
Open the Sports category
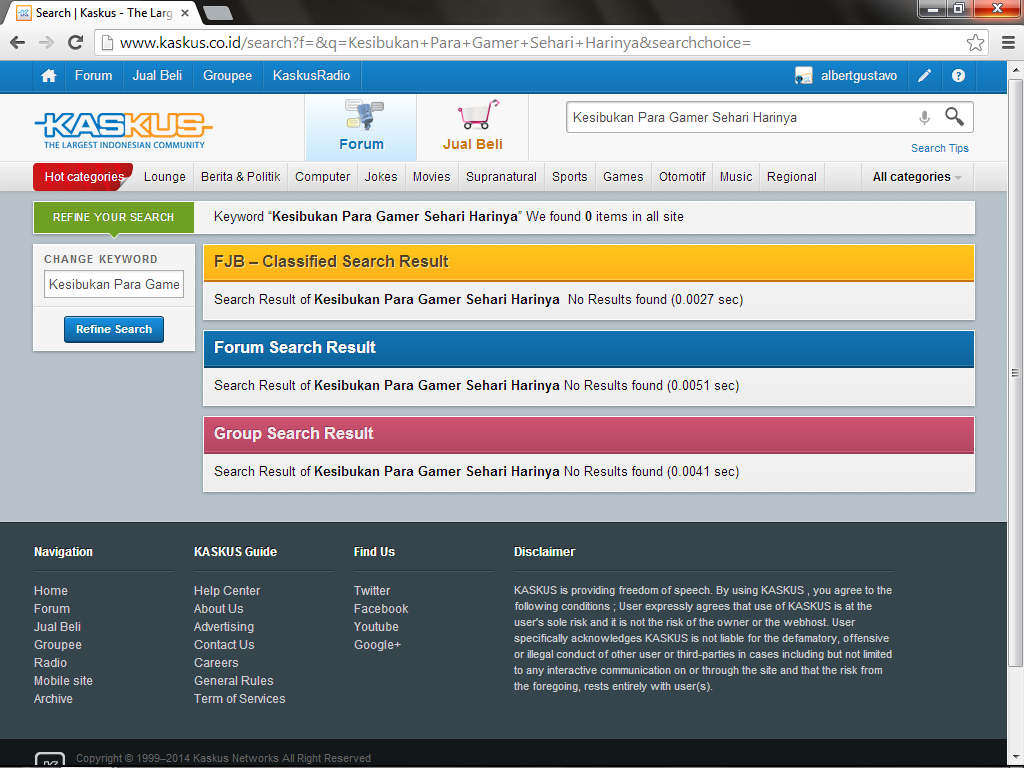(569, 177)
